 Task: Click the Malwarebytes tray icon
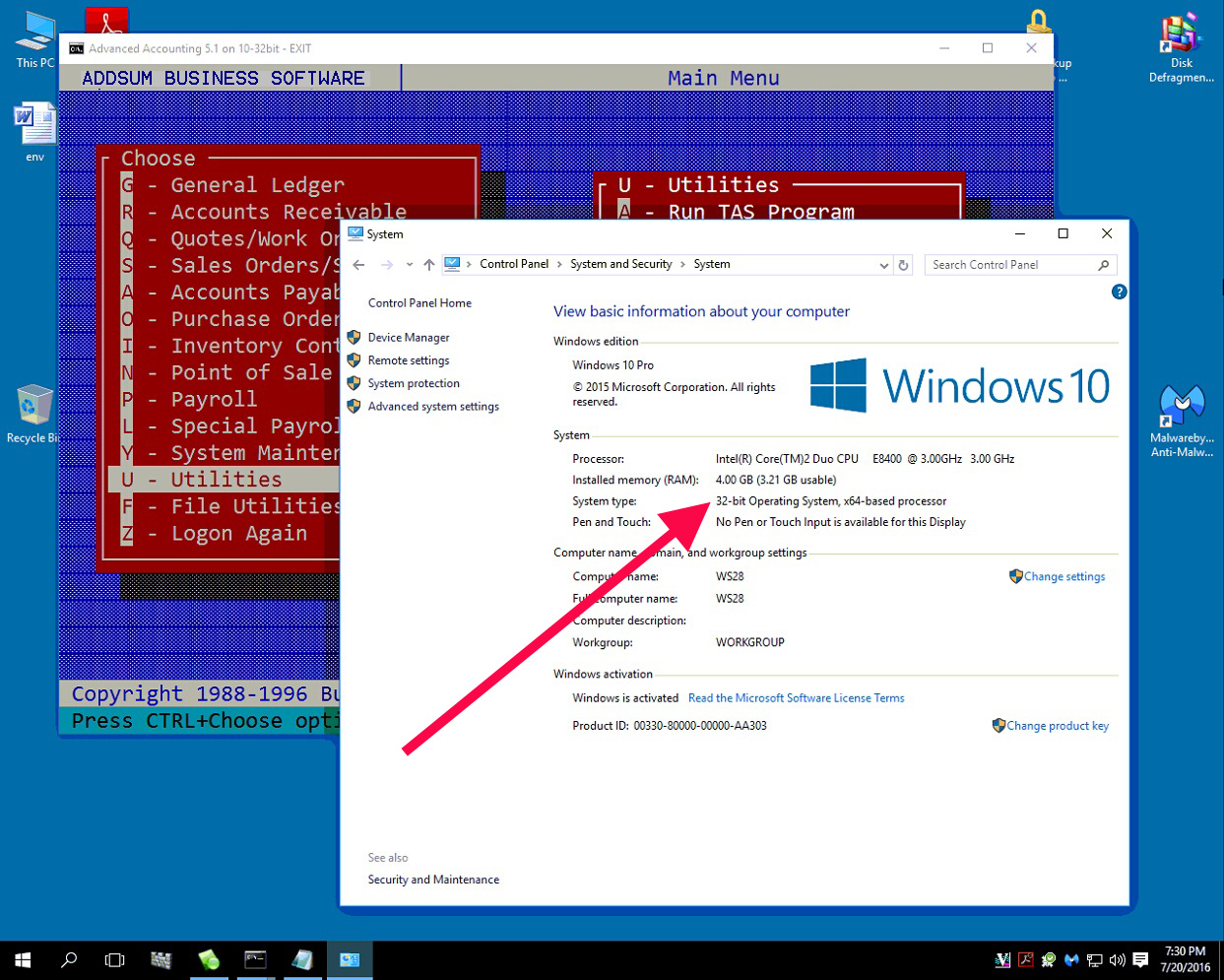click(x=1071, y=959)
